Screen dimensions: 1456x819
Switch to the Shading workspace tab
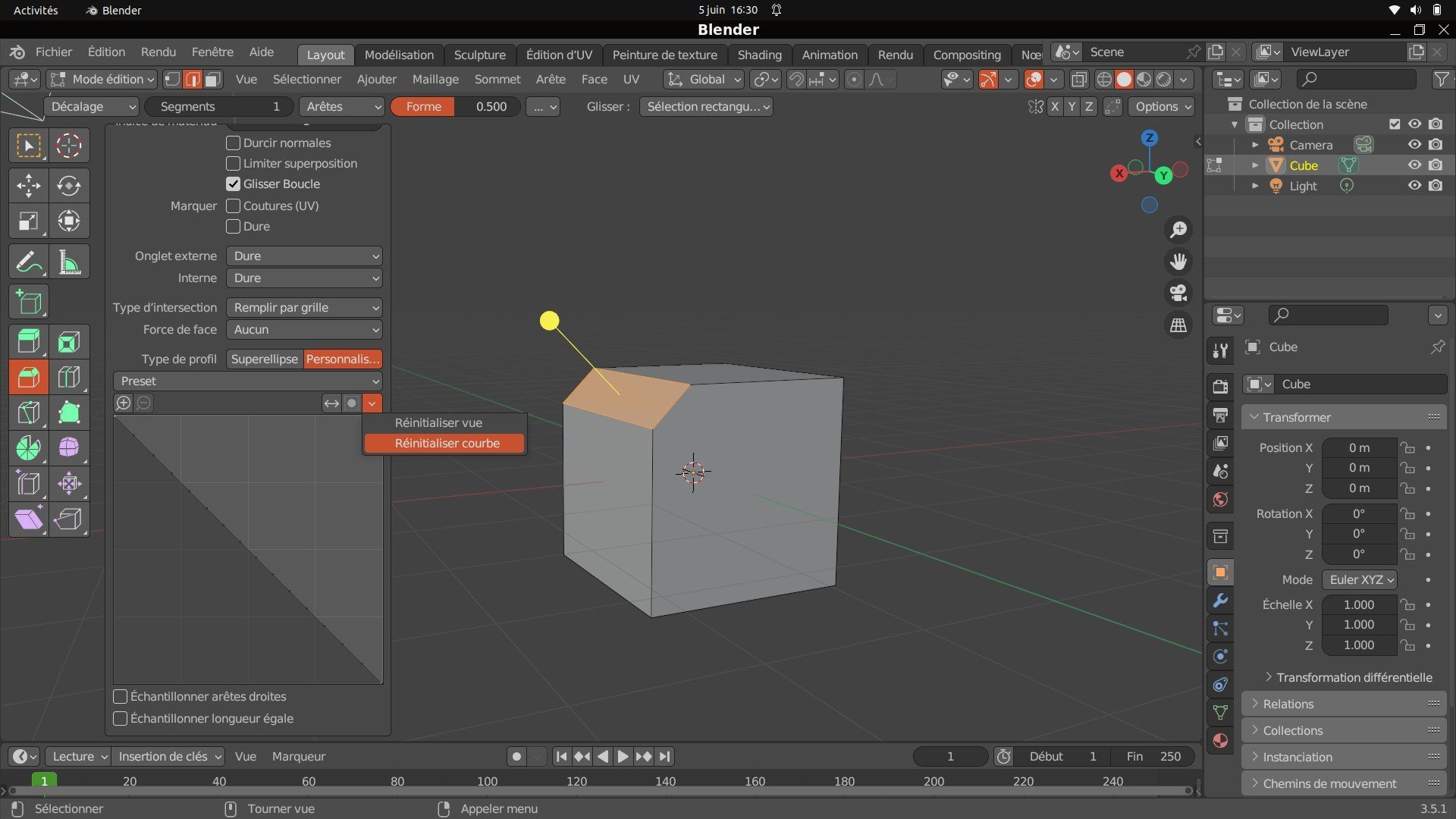[759, 55]
